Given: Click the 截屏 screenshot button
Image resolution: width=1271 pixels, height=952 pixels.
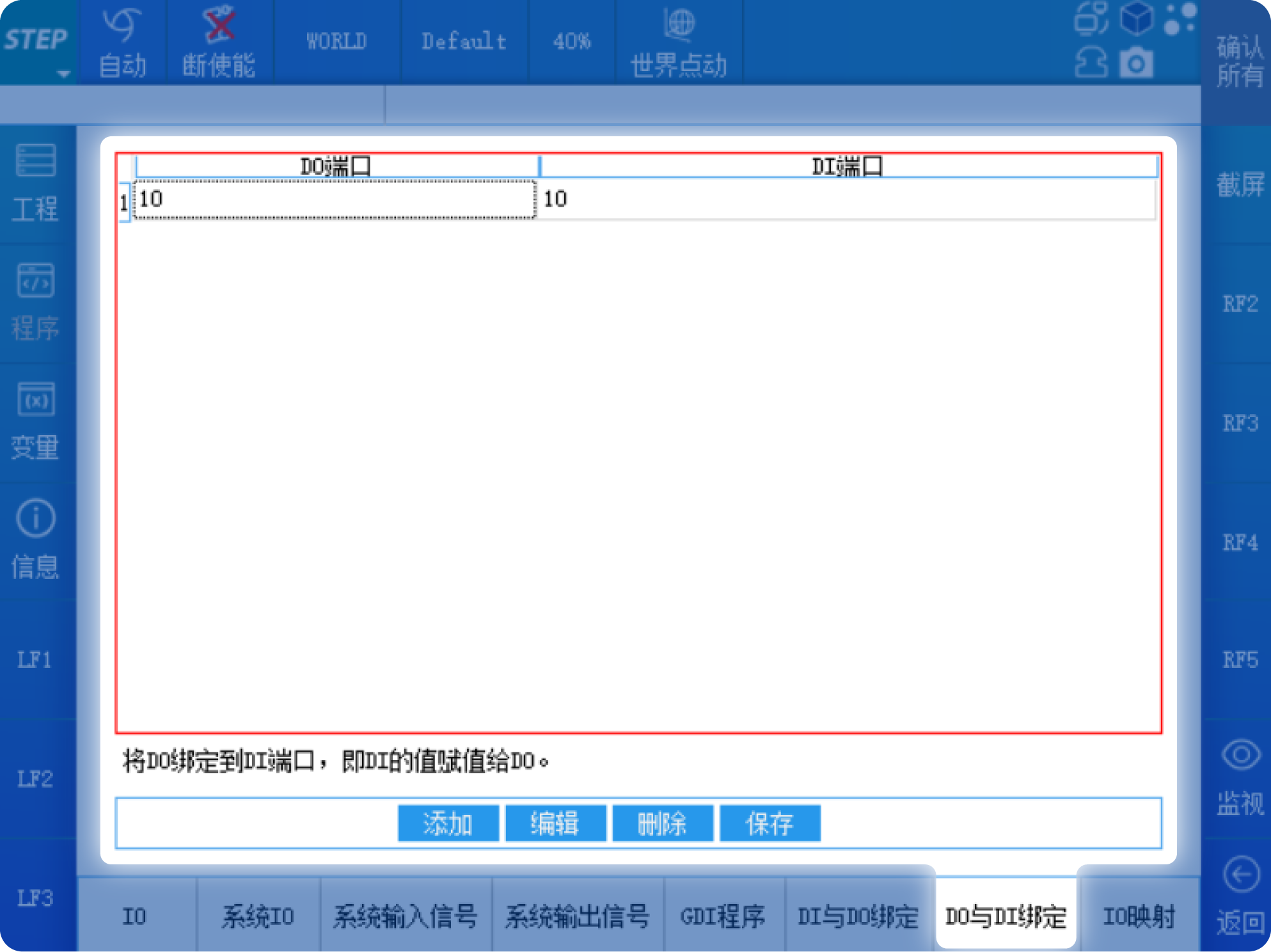Looking at the screenshot, I should 1240,185.
